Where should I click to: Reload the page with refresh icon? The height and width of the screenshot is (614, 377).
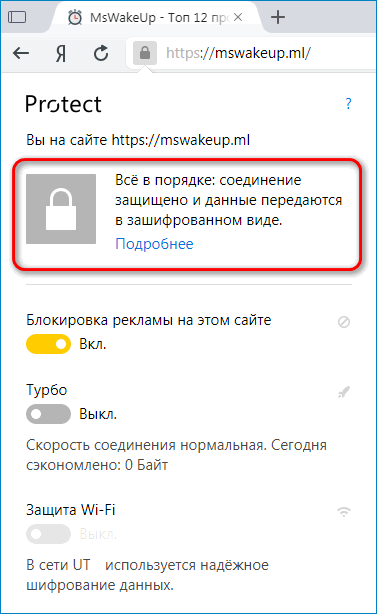coord(101,53)
